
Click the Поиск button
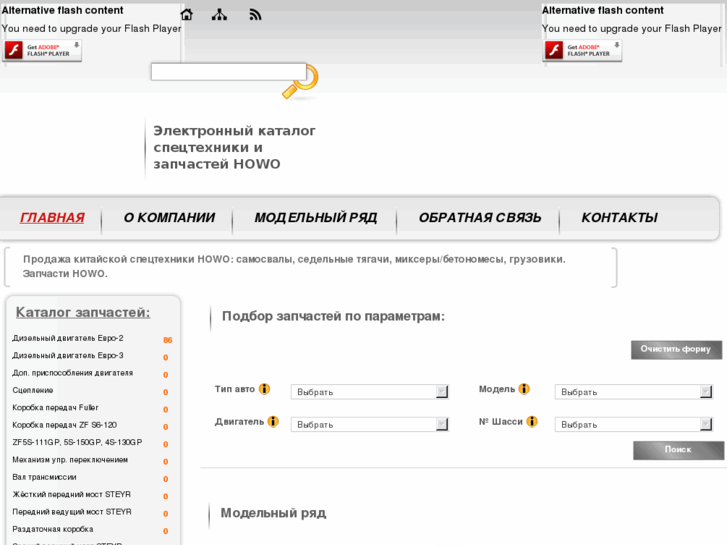pos(678,450)
